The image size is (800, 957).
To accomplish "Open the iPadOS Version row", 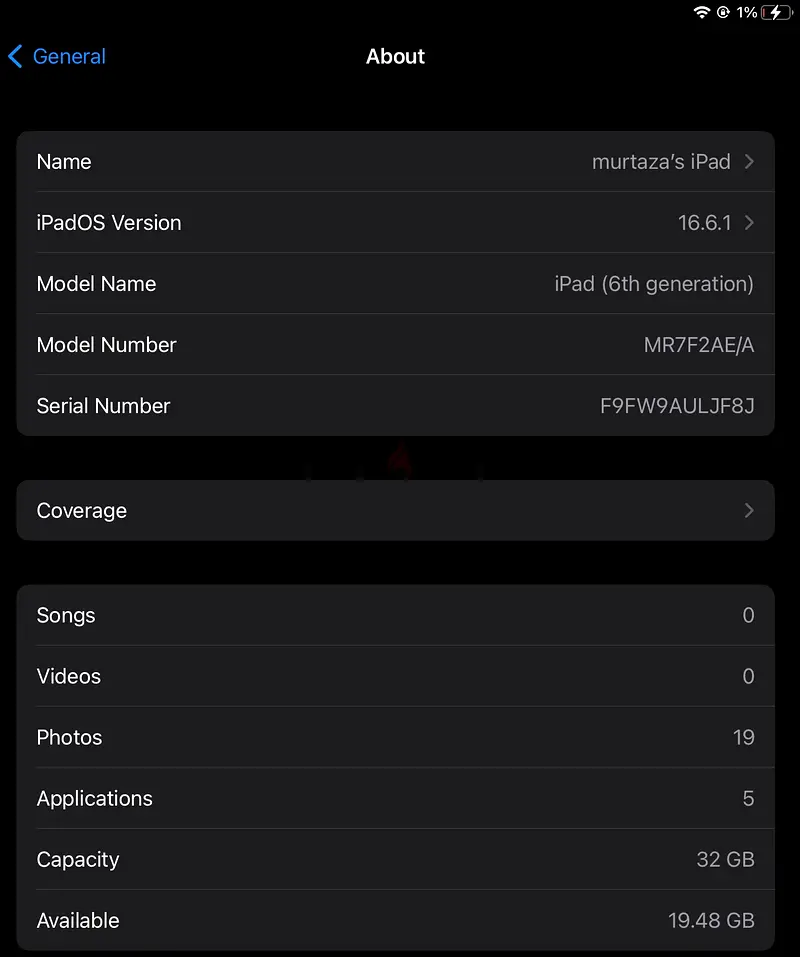I will point(395,223).
